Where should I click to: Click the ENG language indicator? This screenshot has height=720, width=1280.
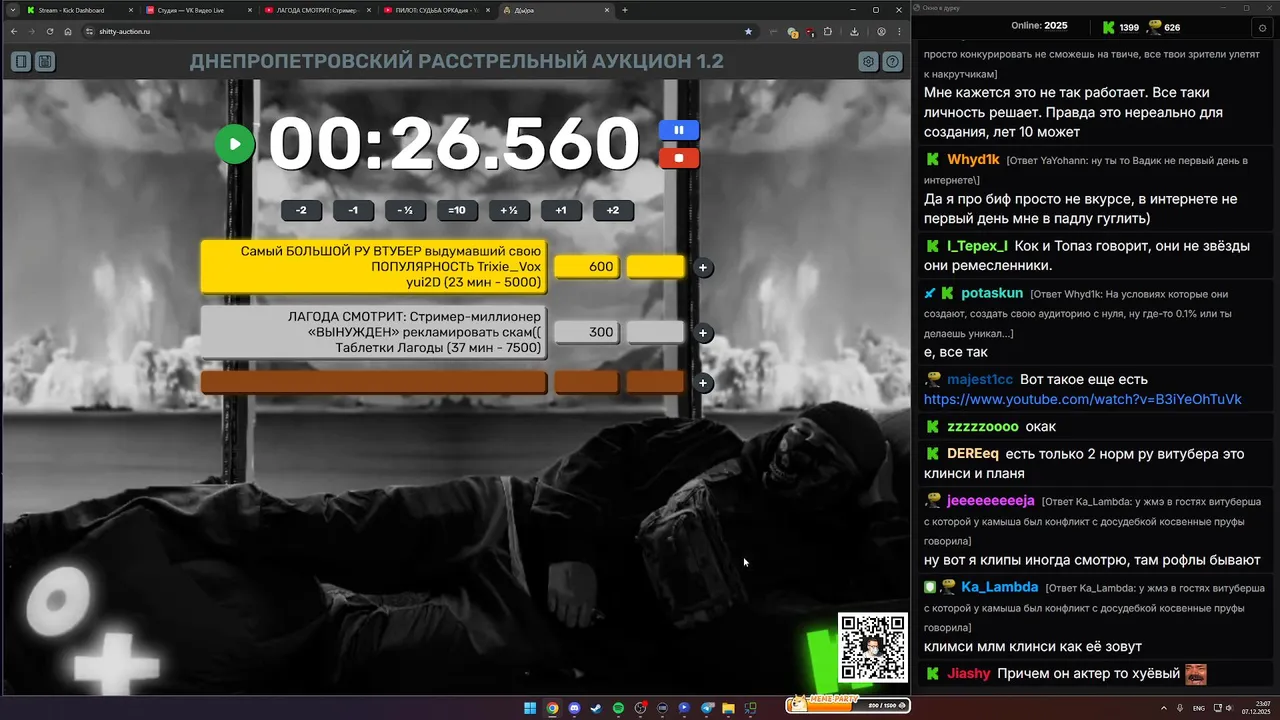tap(1199, 708)
